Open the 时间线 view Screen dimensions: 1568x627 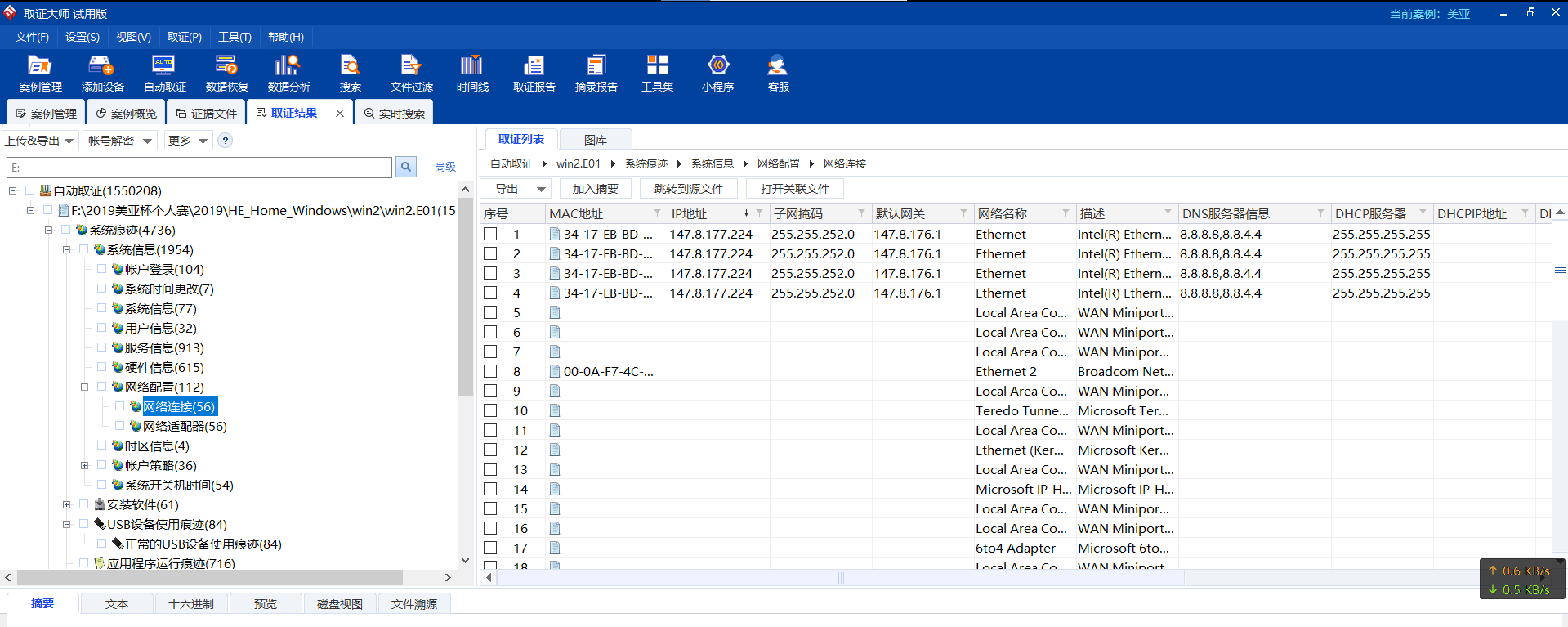click(x=472, y=73)
